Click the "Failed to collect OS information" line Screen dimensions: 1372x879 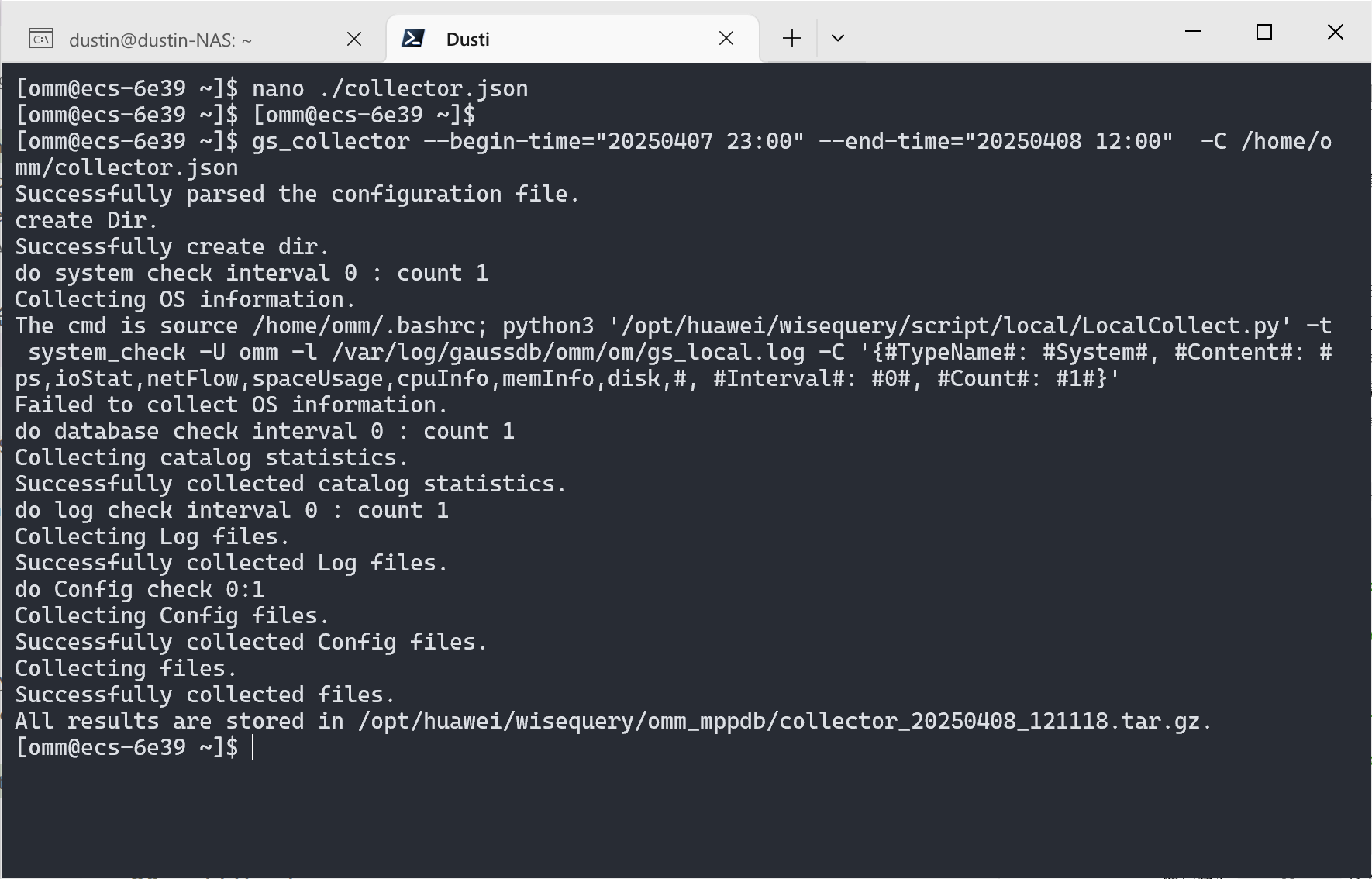coord(231,405)
